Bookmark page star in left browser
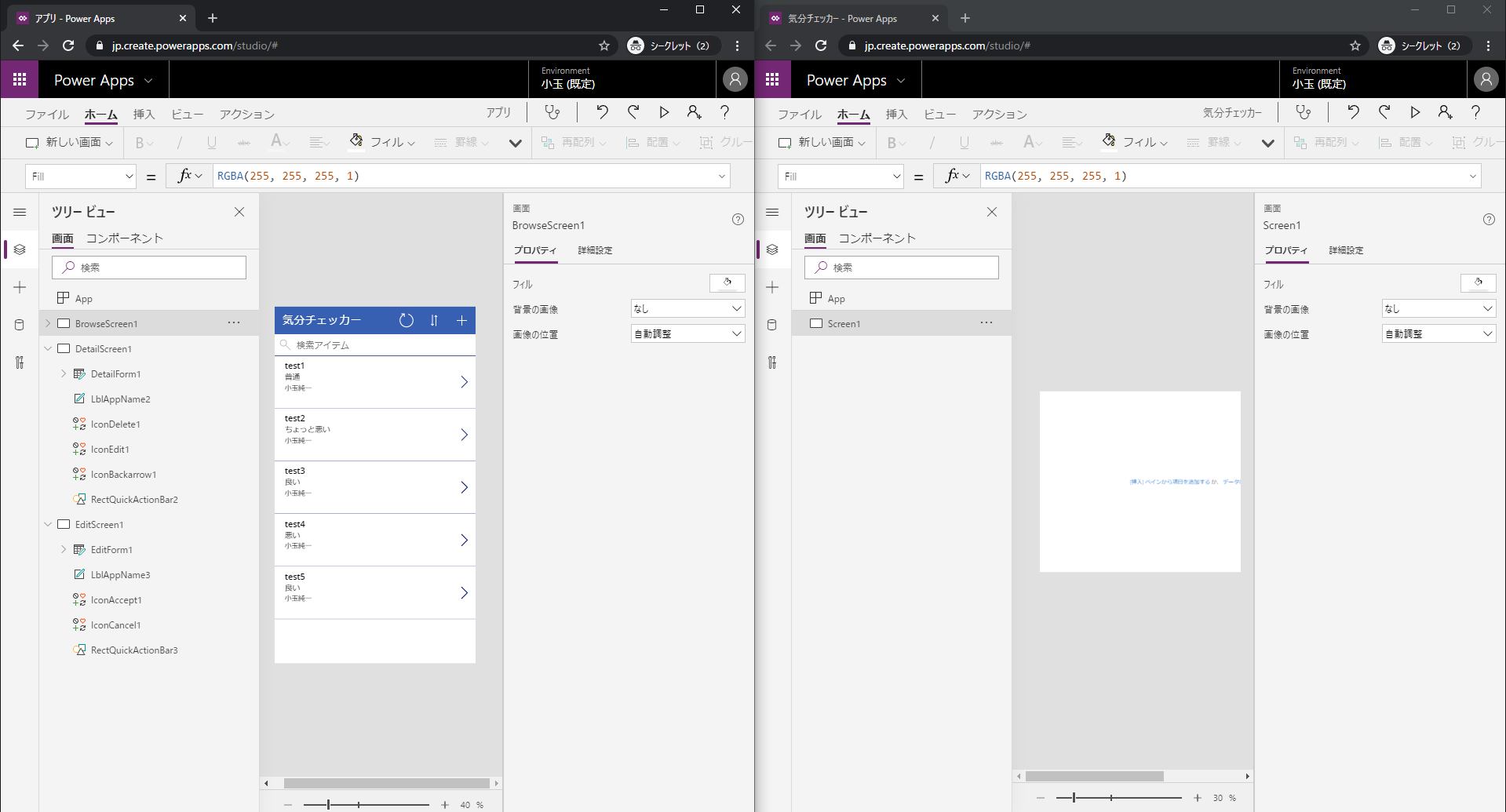The image size is (1506, 812). click(x=604, y=46)
